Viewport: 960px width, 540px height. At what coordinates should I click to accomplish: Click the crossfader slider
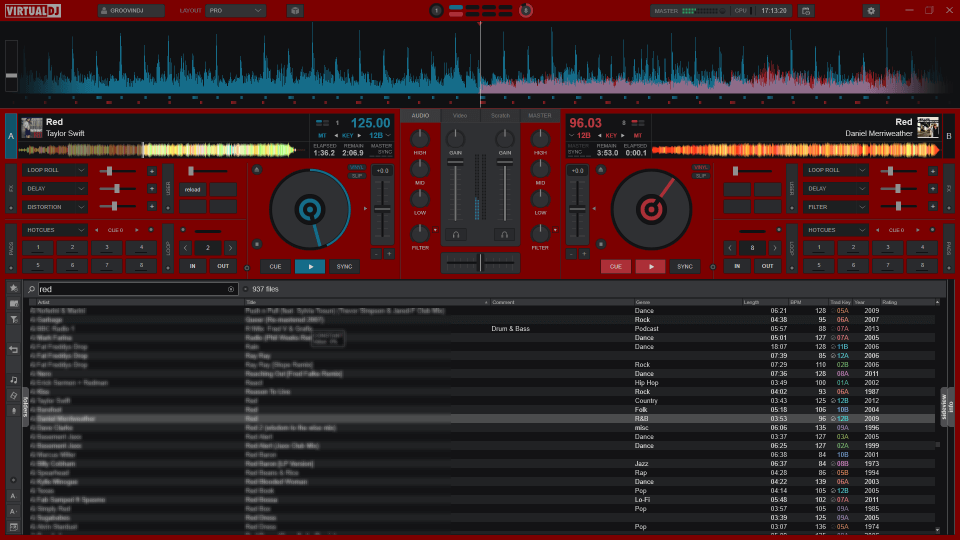(x=481, y=262)
